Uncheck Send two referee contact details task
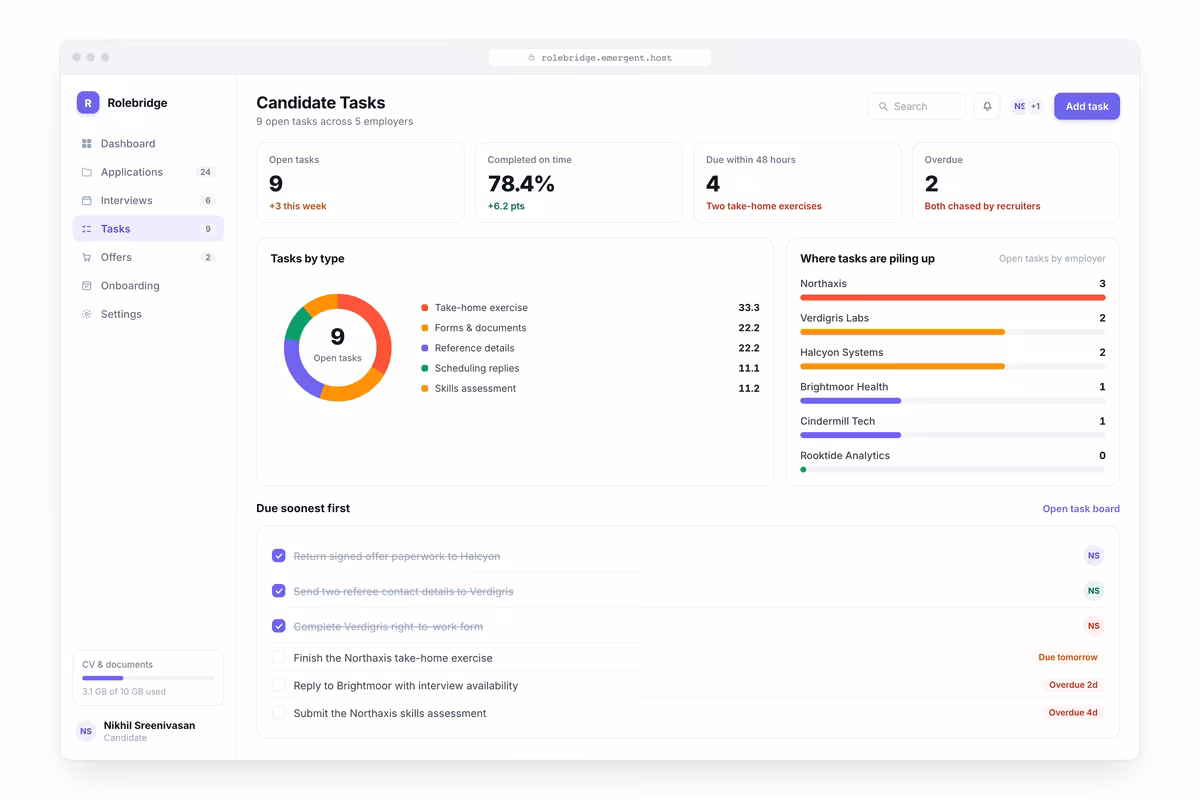The image size is (1200, 800). pyautogui.click(x=279, y=591)
